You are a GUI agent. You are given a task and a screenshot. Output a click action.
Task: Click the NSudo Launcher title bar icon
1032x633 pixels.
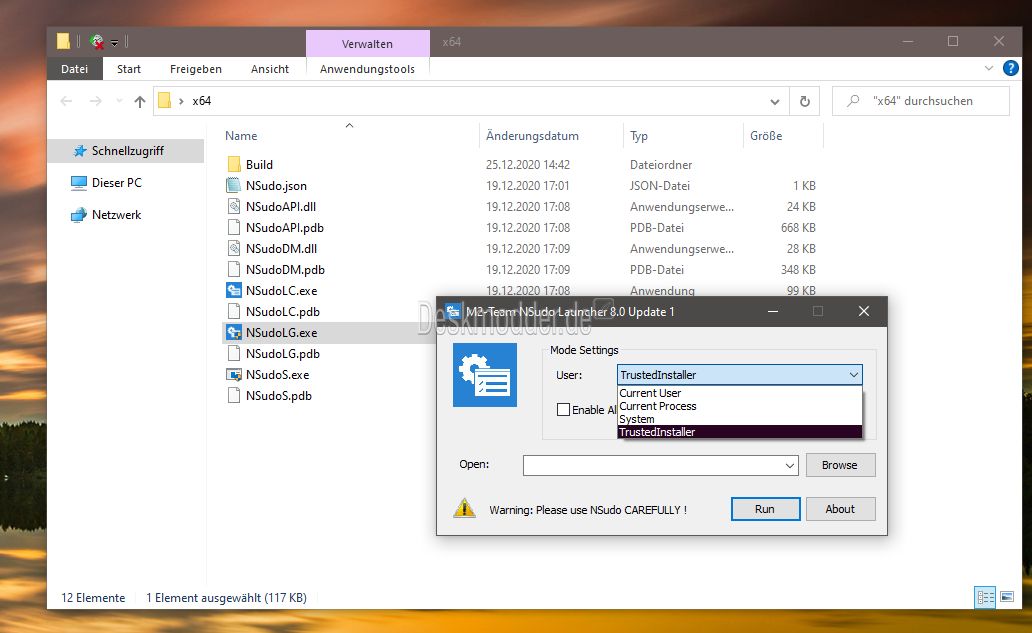(453, 311)
